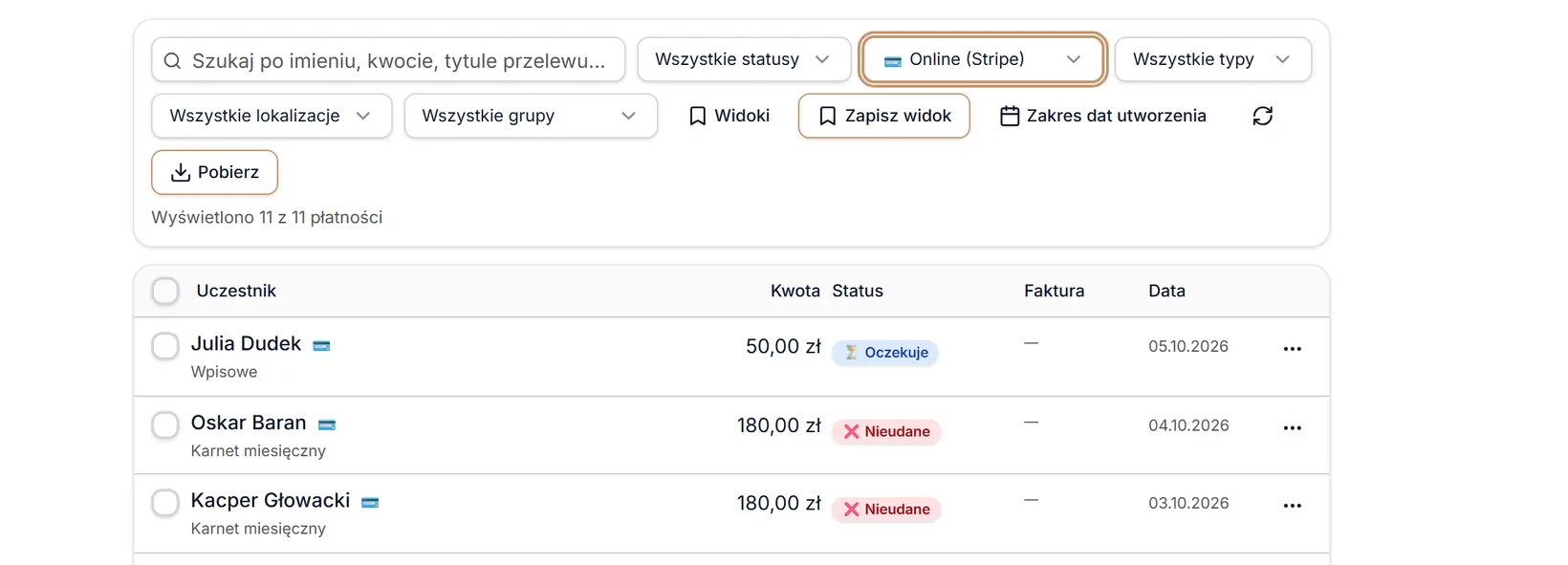The image size is (1568, 565).
Task: Click the Oczekuje status badge
Action: point(885,353)
